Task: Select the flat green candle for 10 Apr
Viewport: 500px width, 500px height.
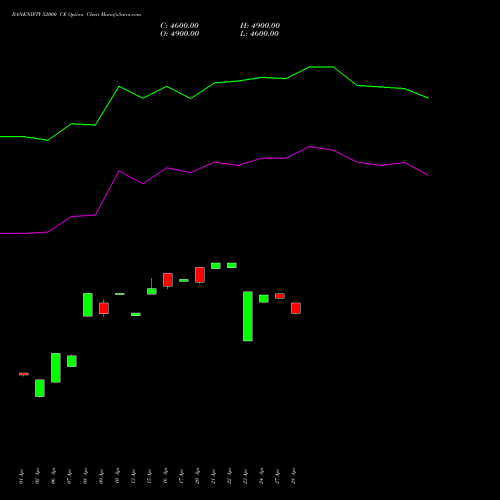Action: coord(120,294)
